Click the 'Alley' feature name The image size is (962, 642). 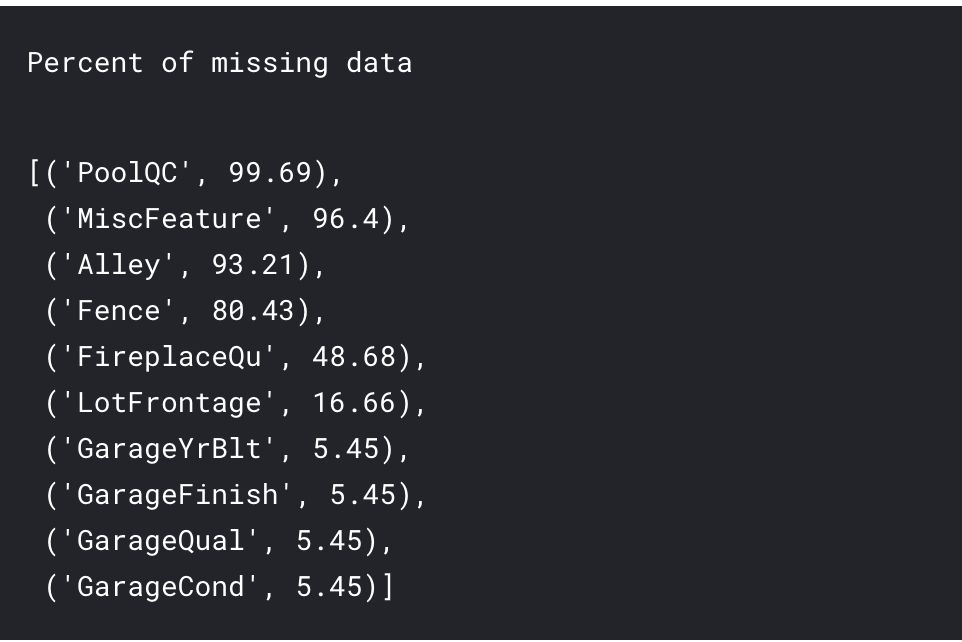click(118, 265)
